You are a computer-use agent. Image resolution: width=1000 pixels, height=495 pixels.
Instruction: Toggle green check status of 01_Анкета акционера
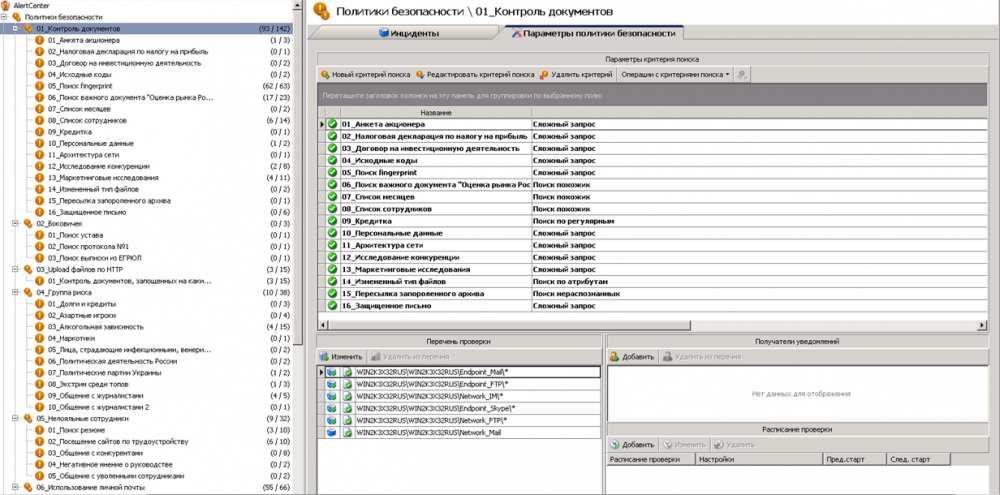pyautogui.click(x=333, y=124)
